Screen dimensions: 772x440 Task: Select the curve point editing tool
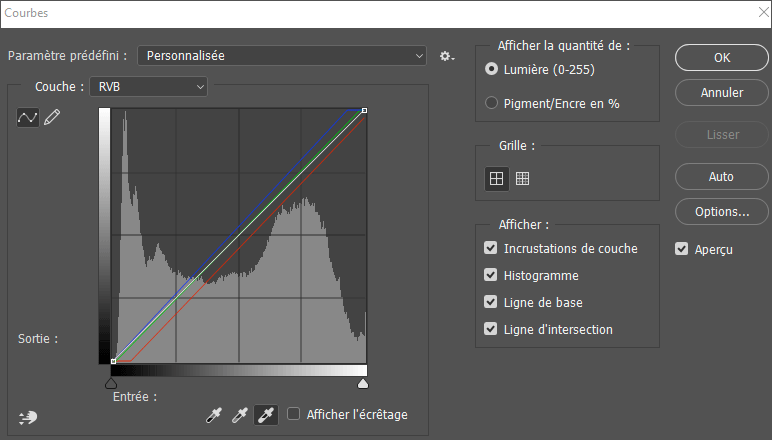pos(28,118)
